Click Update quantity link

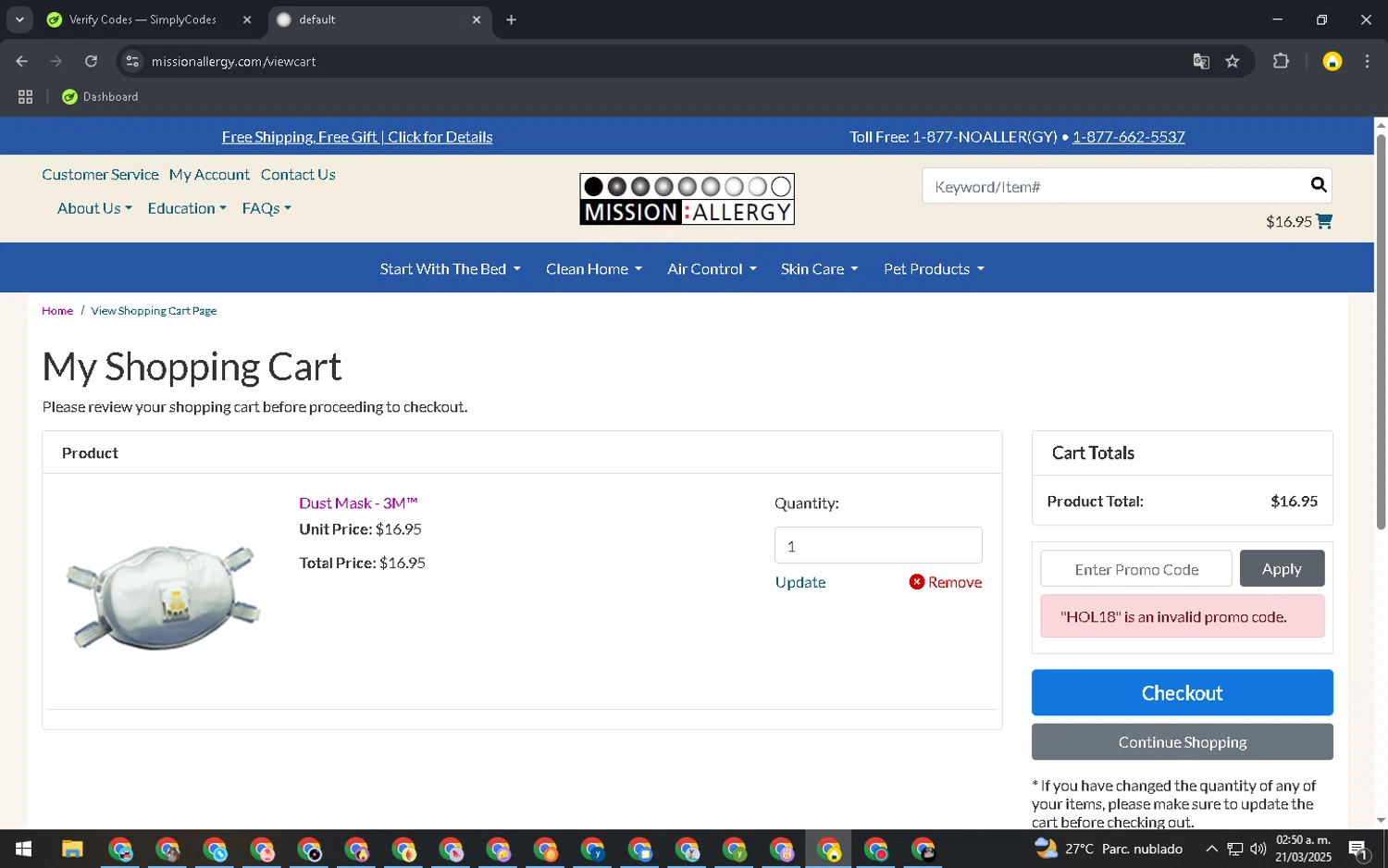click(799, 582)
